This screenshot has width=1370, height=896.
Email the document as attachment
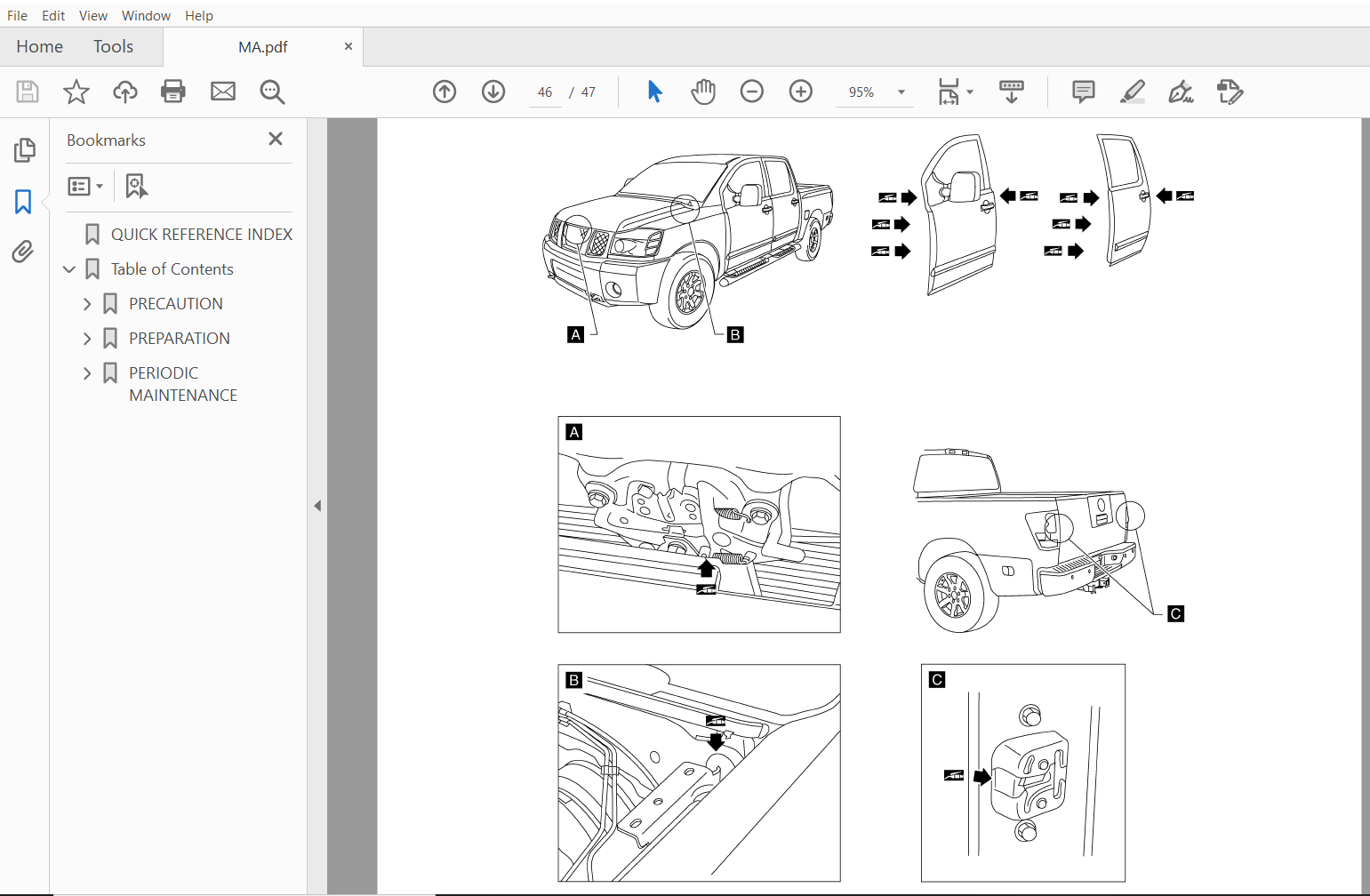[222, 92]
